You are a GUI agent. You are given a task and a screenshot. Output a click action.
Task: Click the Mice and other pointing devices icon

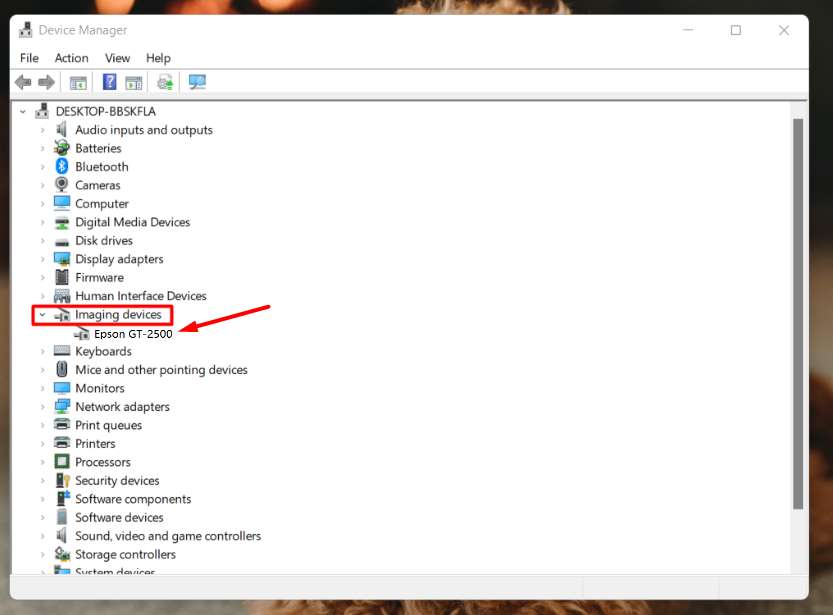(62, 369)
